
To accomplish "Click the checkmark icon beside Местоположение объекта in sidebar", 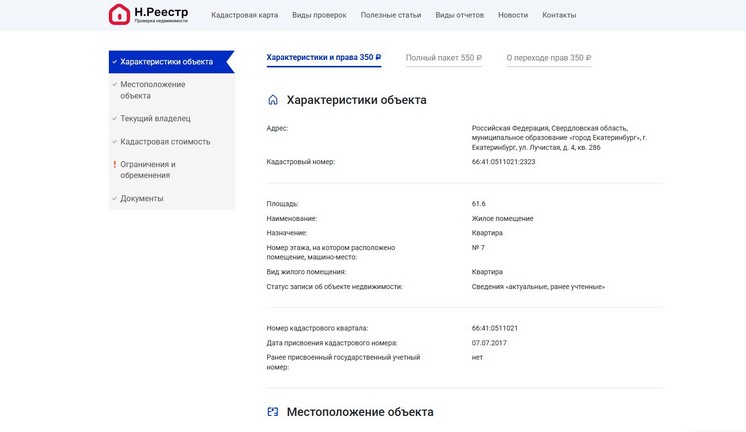I will [x=115, y=84].
